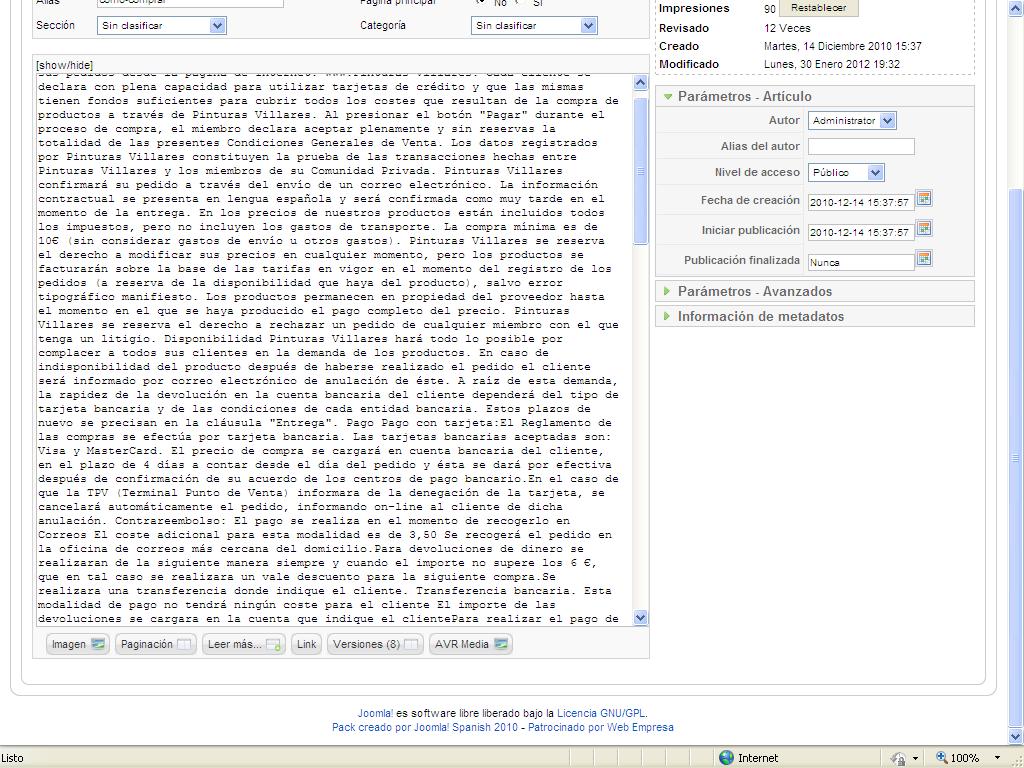Open calendar picker for Fecha de creación
This screenshot has width=1024, height=768.
tap(923, 198)
